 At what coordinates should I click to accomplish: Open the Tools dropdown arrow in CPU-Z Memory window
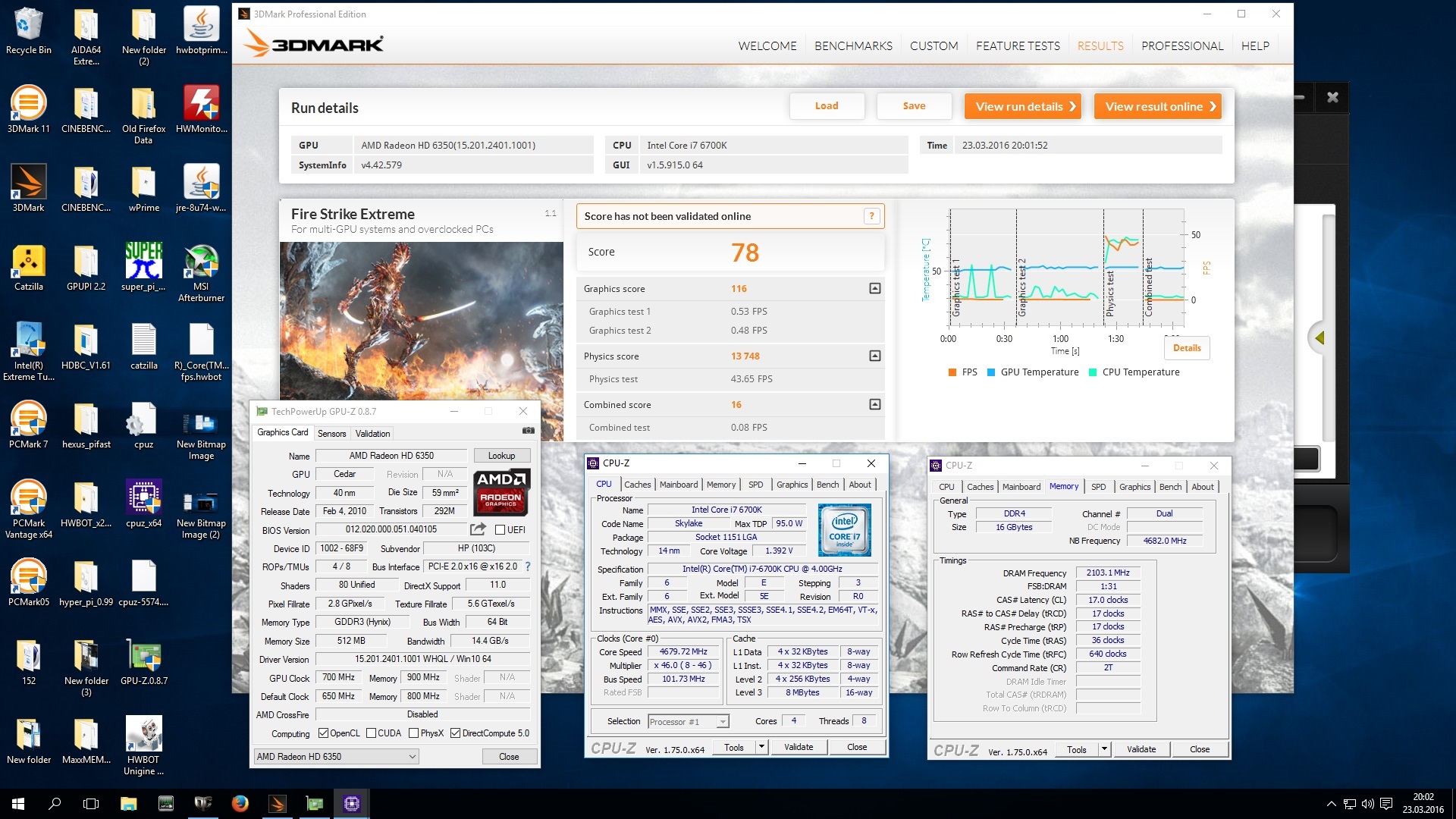1104,749
